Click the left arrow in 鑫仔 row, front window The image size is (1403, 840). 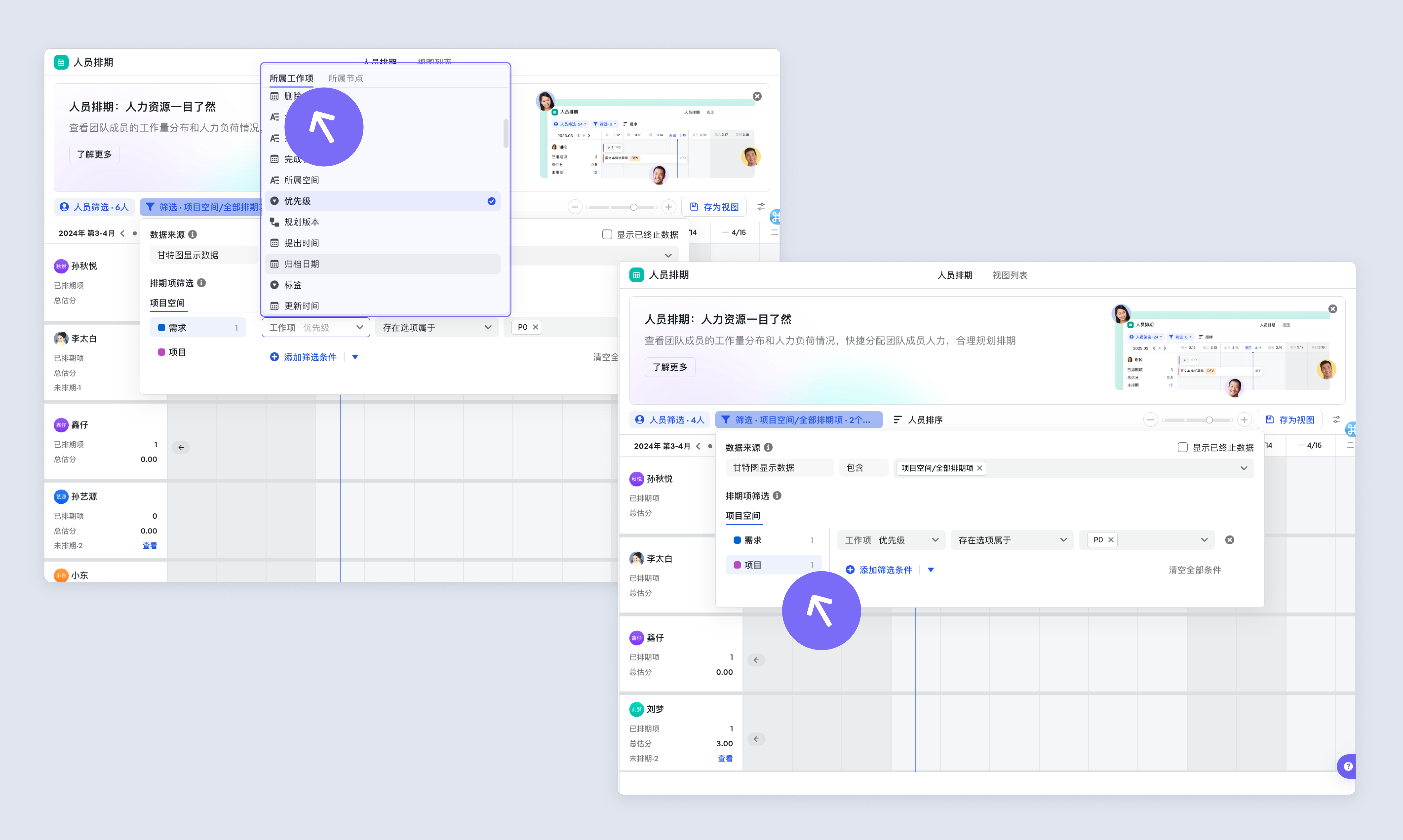[756, 660]
